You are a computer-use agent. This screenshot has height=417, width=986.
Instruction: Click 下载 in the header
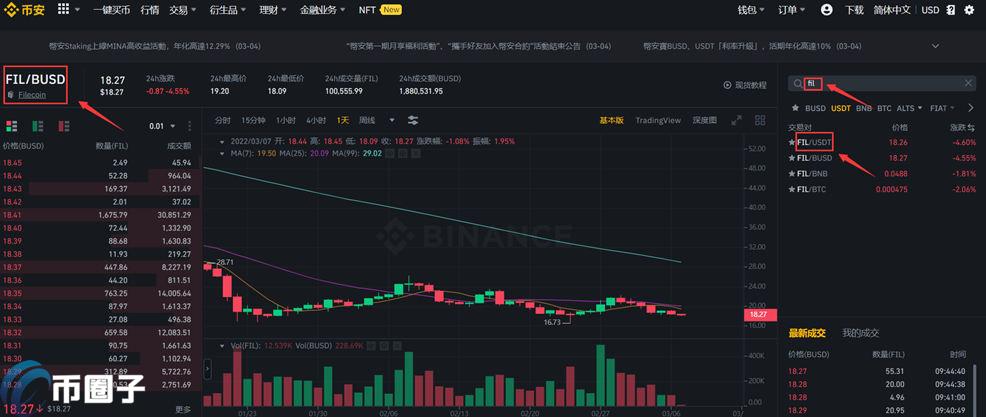(x=854, y=10)
